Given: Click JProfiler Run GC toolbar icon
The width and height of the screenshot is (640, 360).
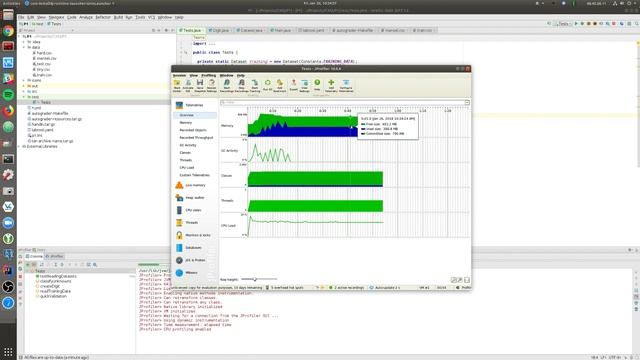Looking at the screenshot, I should pyautogui.click(x=267, y=85).
